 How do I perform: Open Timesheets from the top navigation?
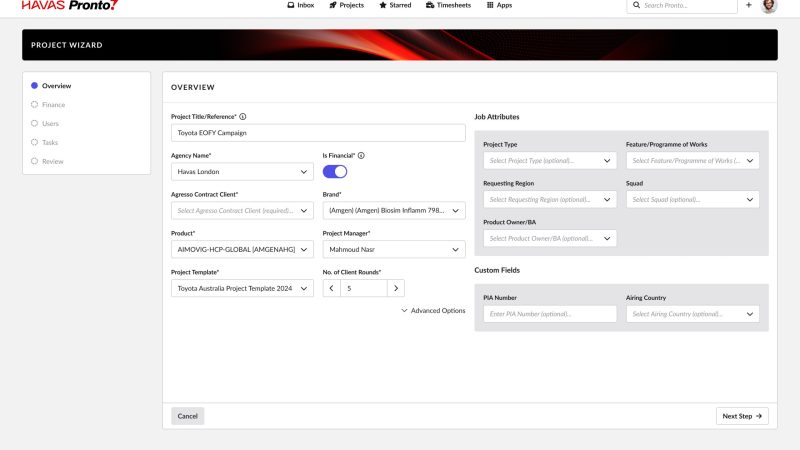pyautogui.click(x=448, y=5)
